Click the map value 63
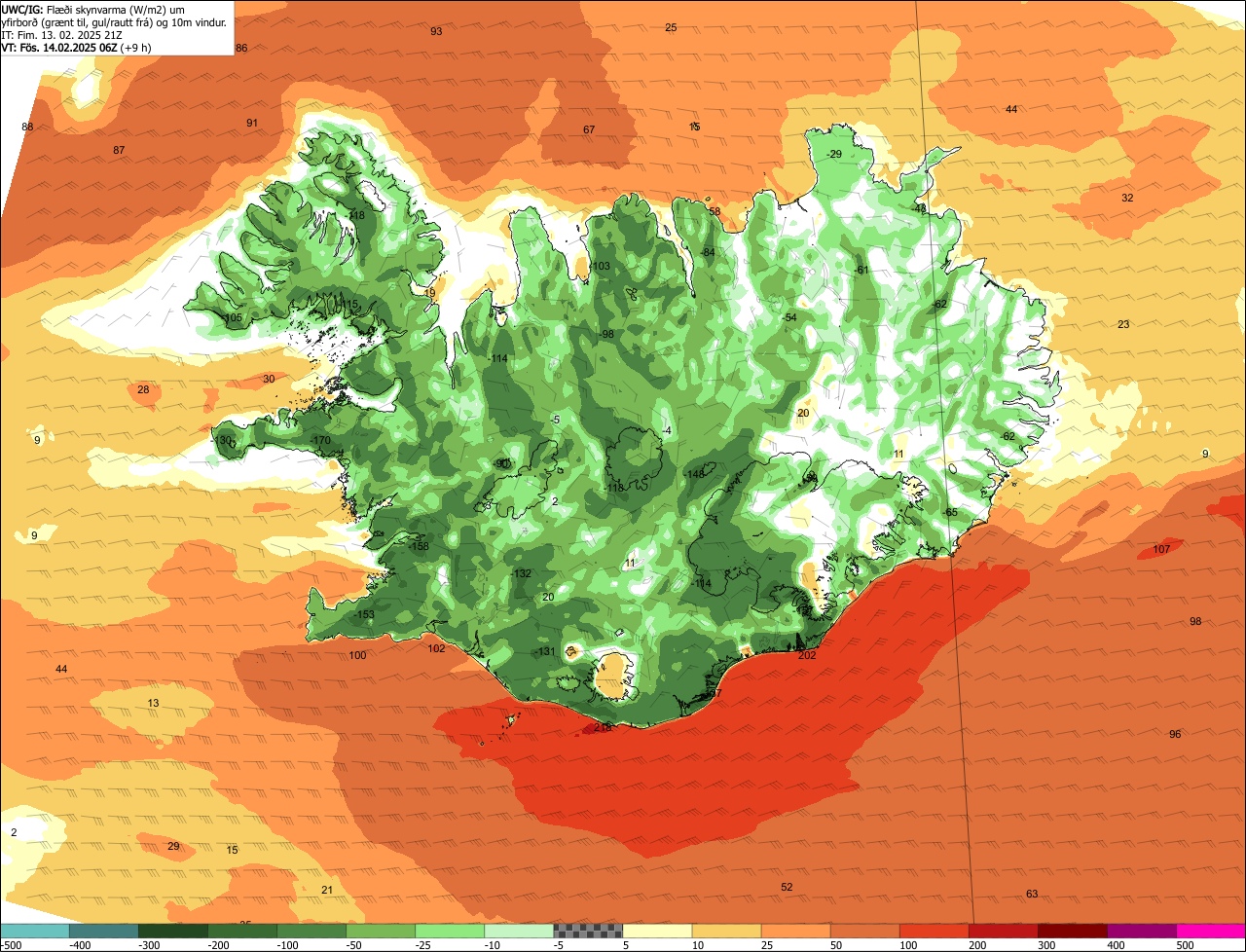1246x952 pixels. (1032, 894)
